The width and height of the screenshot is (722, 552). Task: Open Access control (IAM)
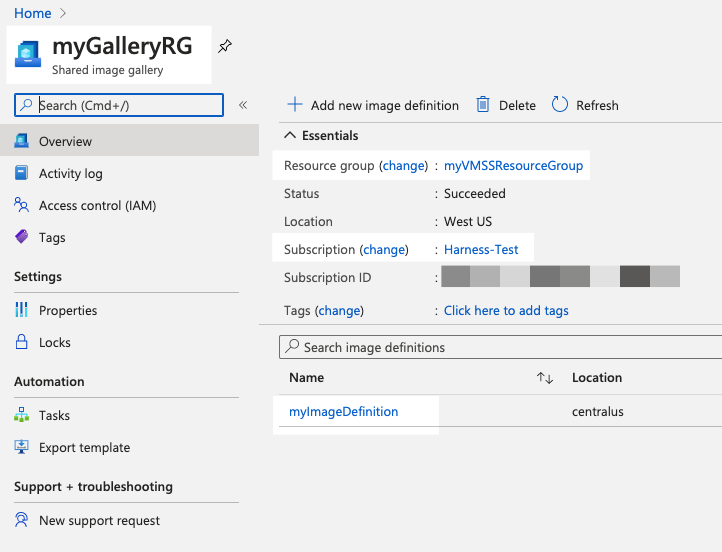click(x=98, y=205)
